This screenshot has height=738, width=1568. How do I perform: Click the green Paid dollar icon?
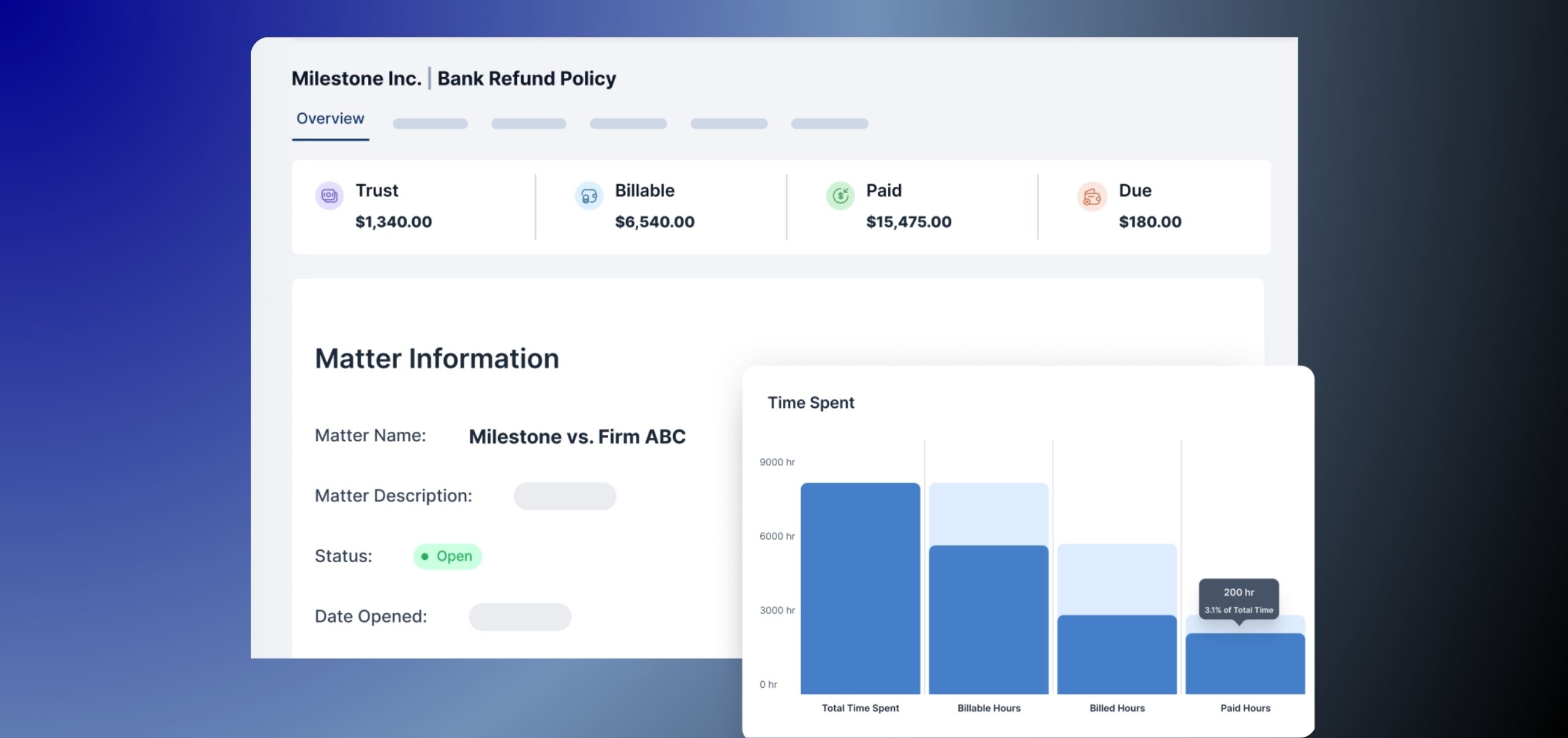tap(840, 196)
